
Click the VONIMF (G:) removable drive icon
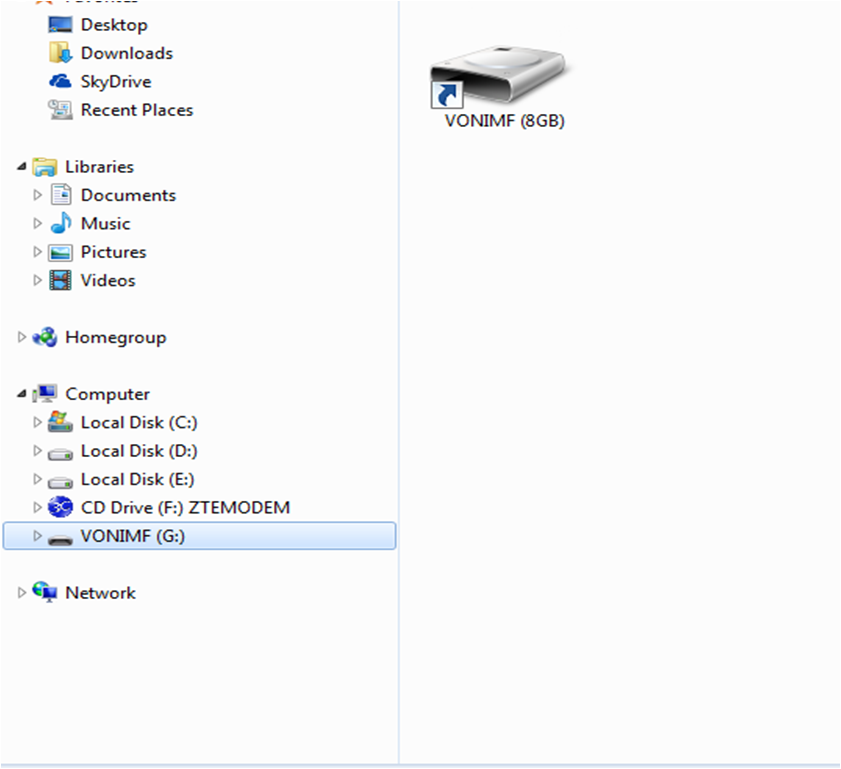click(x=60, y=539)
